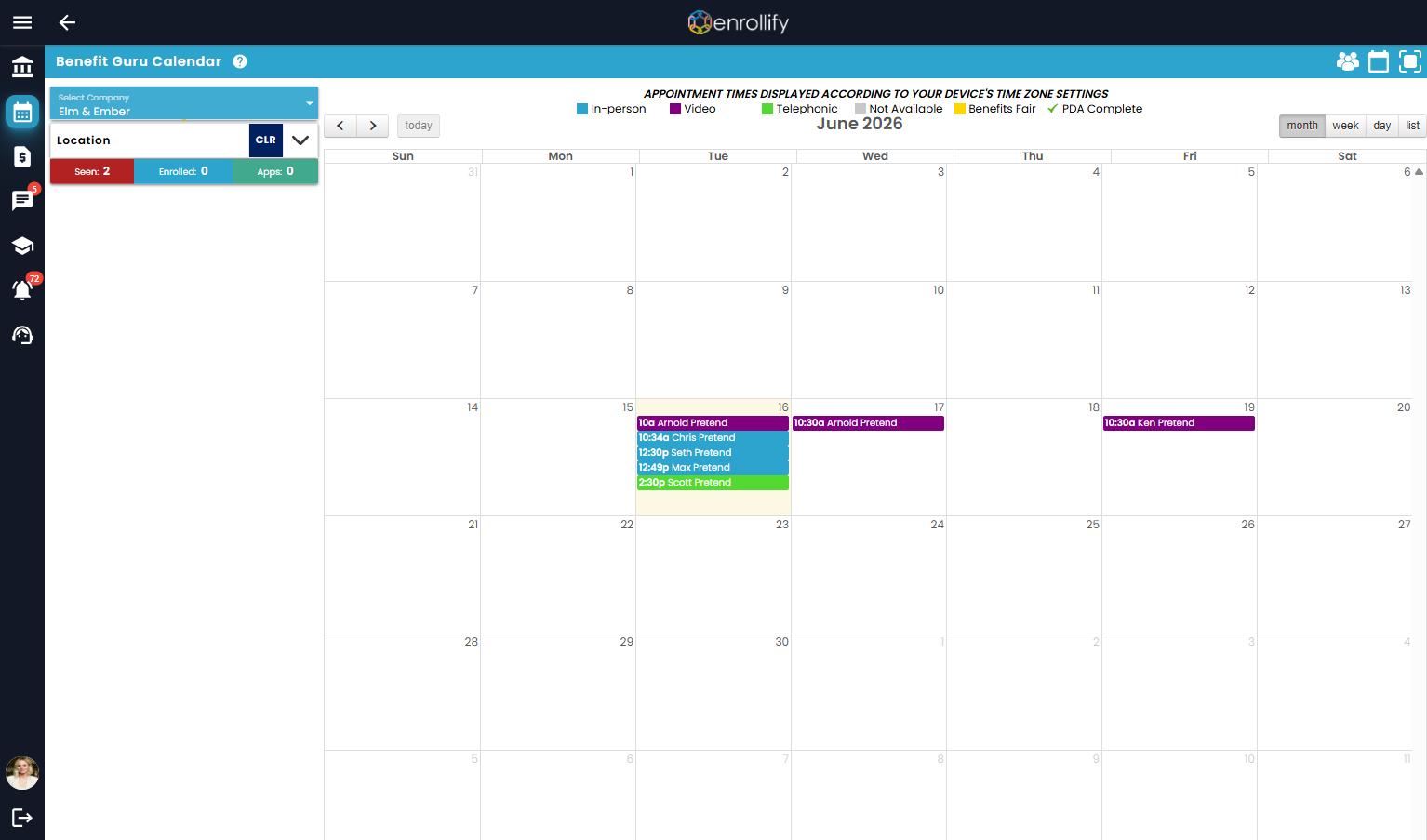Toggle the fullscreen icon in header
Screen dimensions: 1427x840
(1410, 61)
